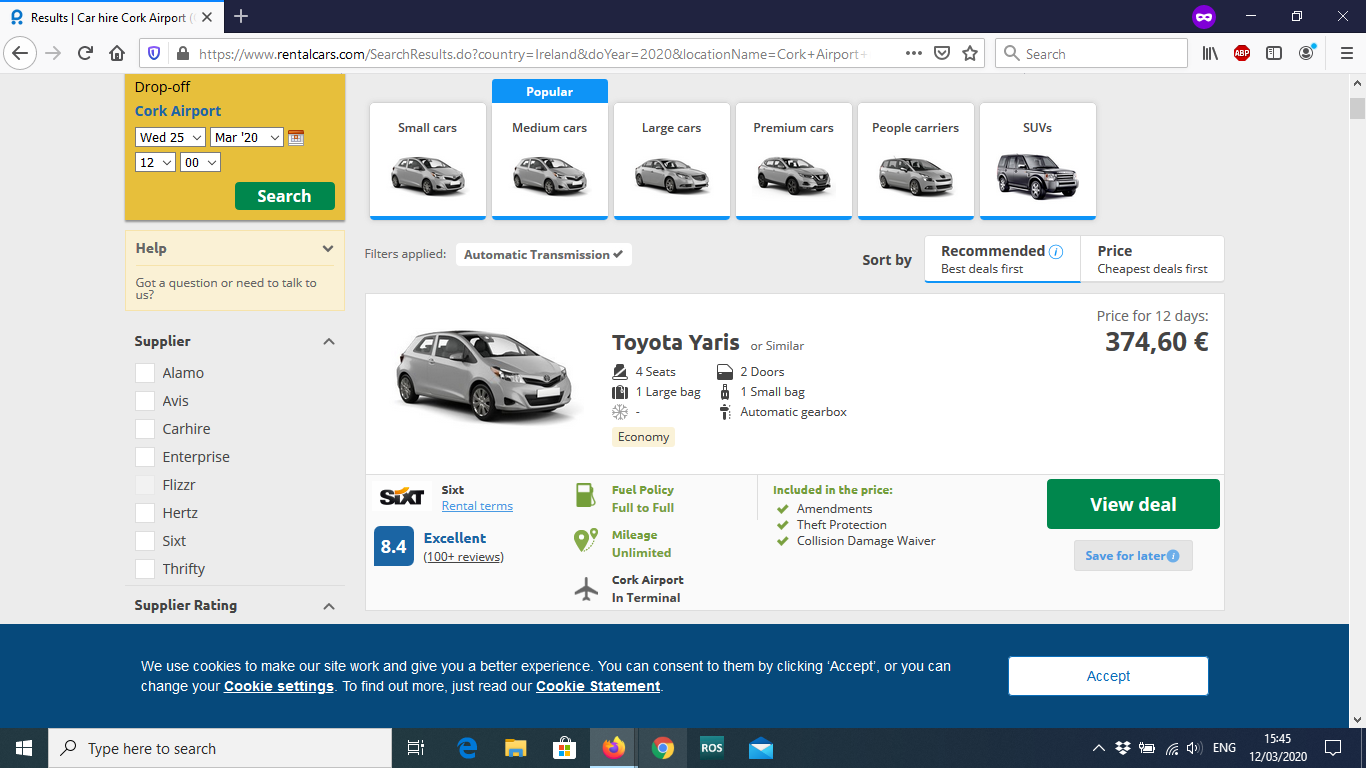The image size is (1366, 768).
Task: Check the Flizzr supplier filter
Action: [x=144, y=485]
